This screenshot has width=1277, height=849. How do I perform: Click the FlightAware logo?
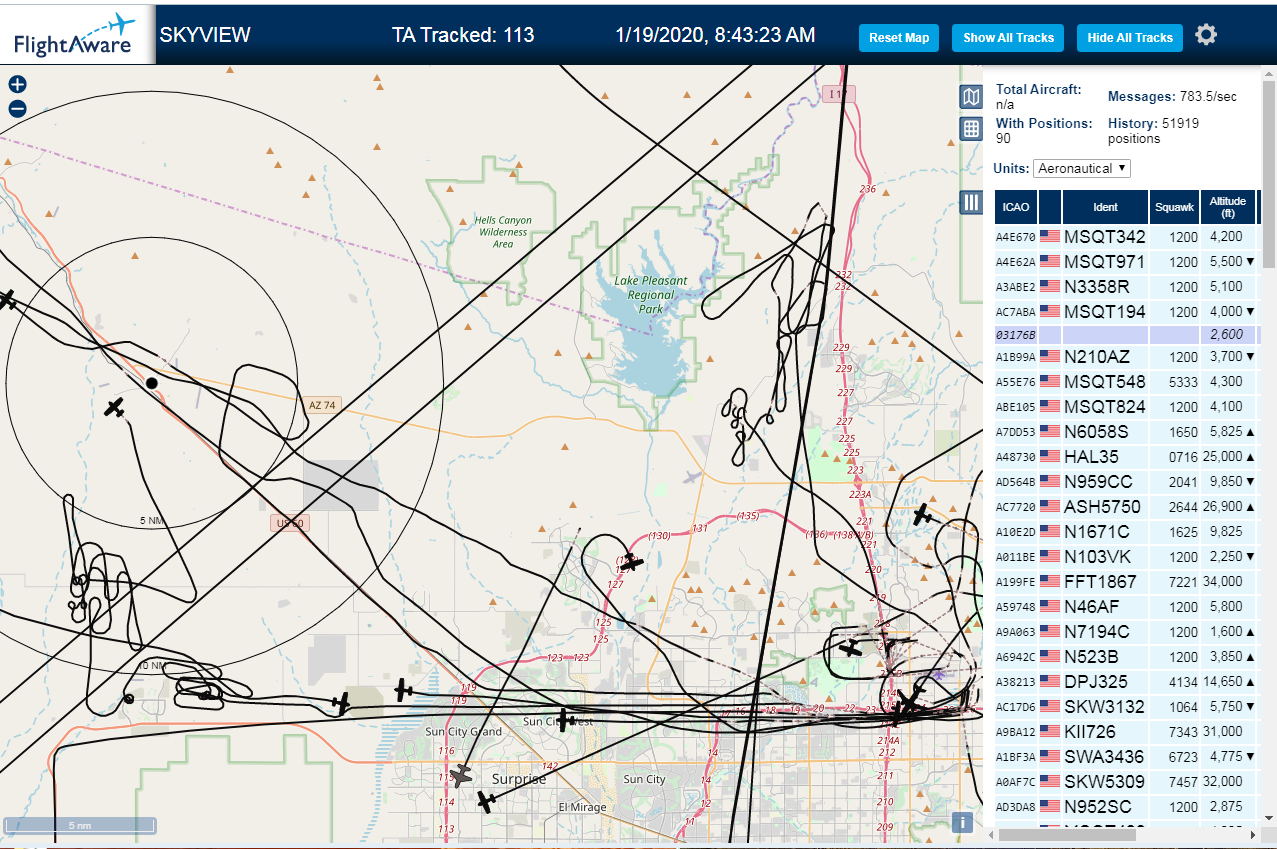click(x=77, y=35)
